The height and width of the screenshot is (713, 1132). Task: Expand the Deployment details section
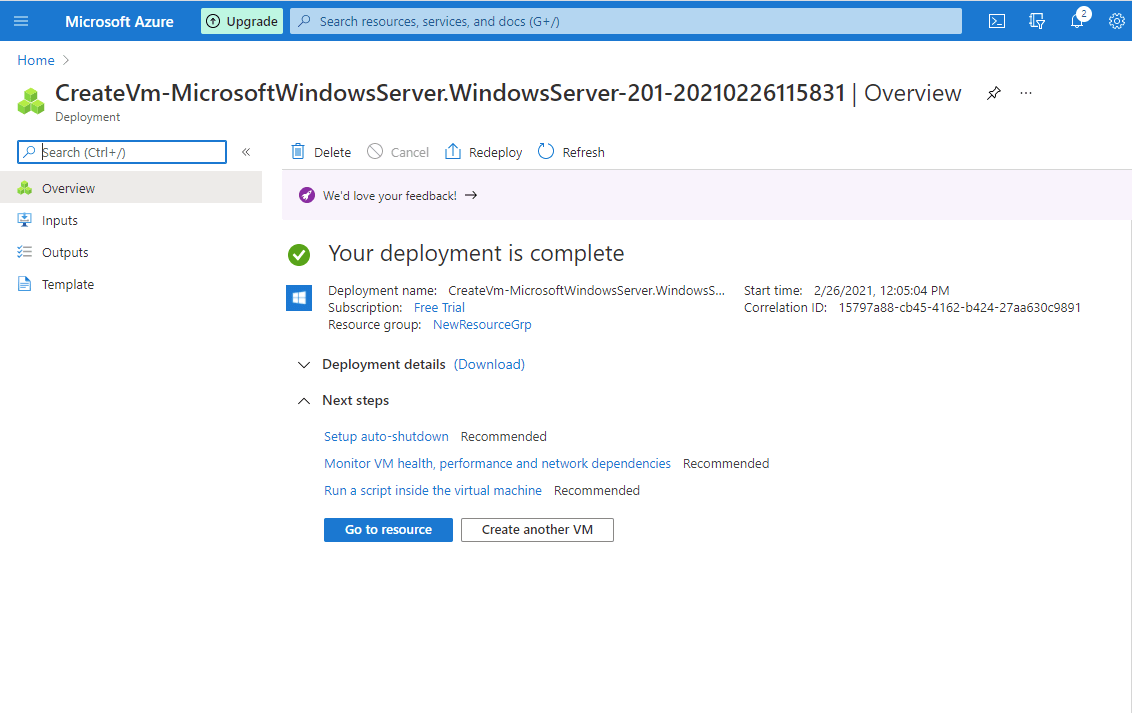point(304,365)
